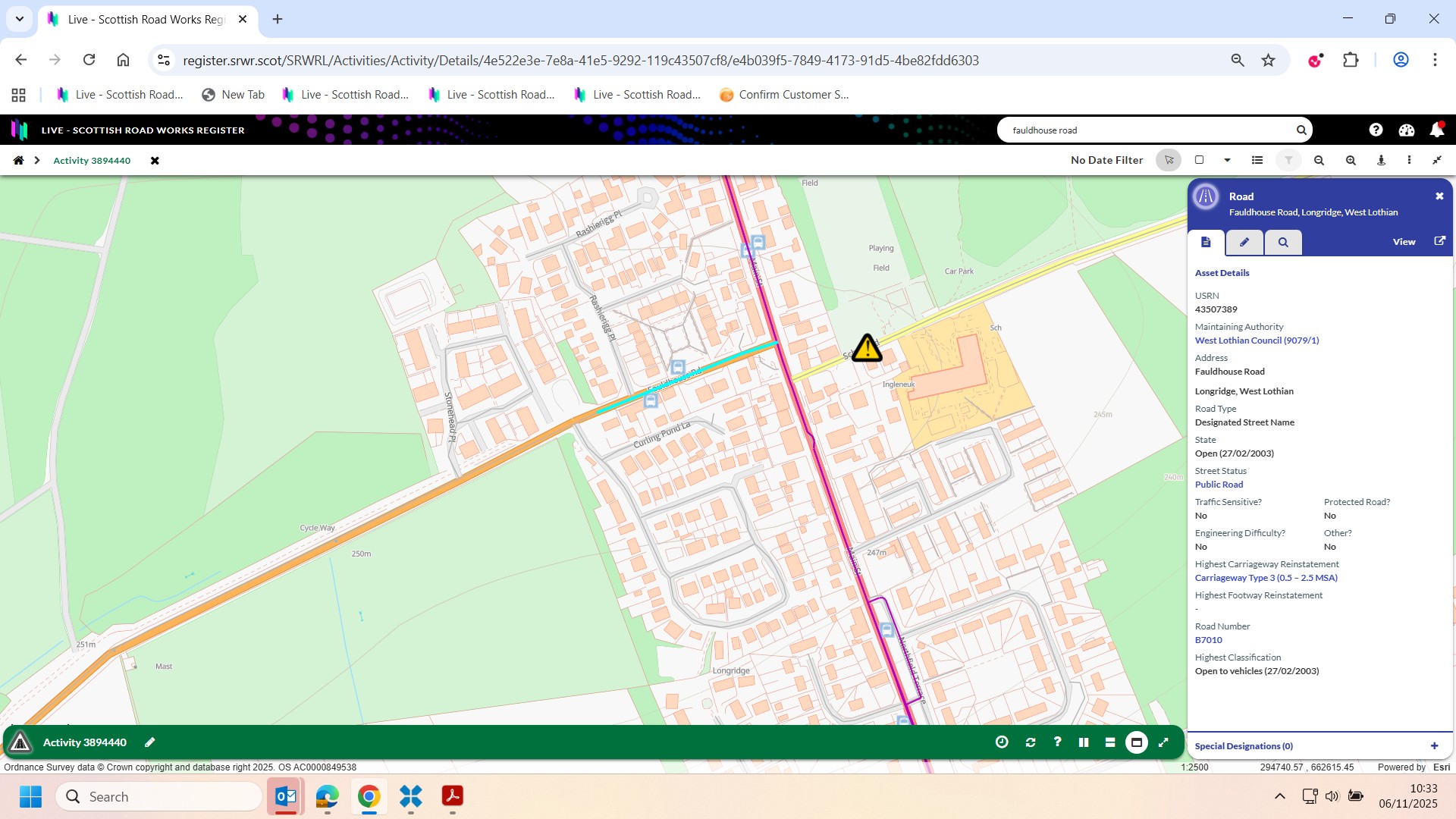The height and width of the screenshot is (819, 1456).
Task: Switch to the two-column panel layout
Action: point(1084,742)
